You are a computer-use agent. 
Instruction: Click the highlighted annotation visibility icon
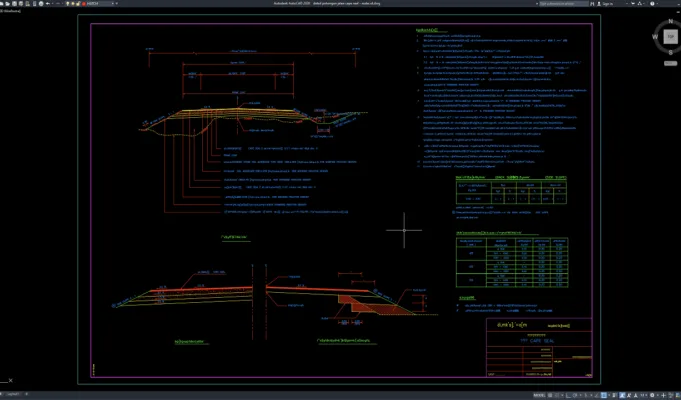coord(622,395)
